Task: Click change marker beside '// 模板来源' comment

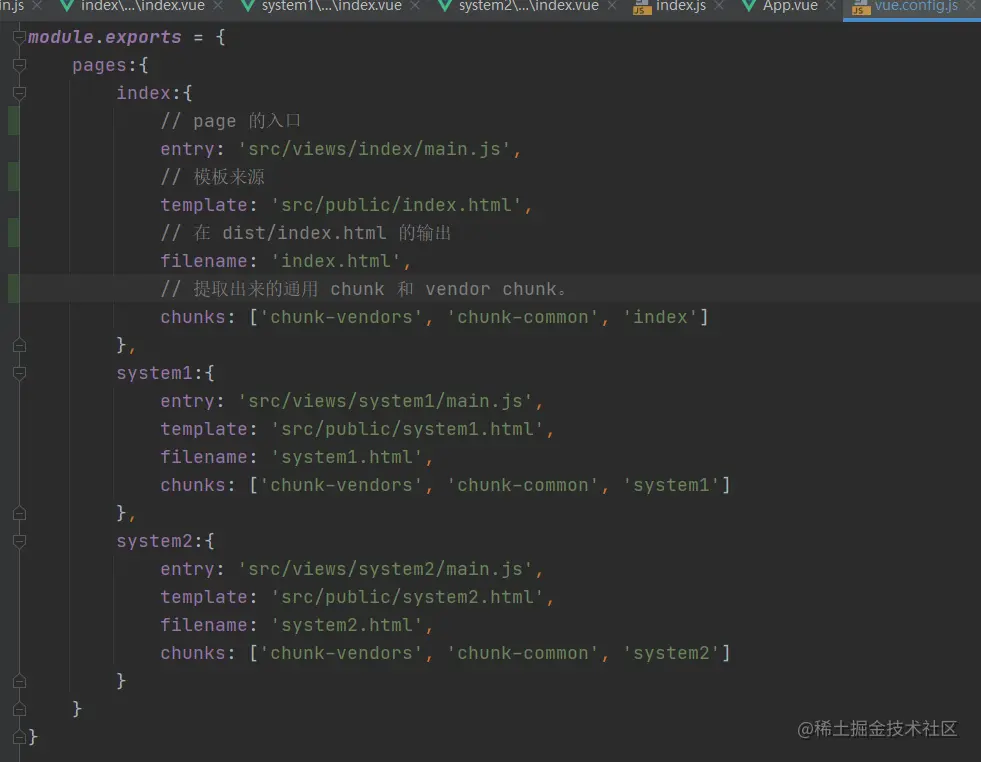Action: [13, 176]
